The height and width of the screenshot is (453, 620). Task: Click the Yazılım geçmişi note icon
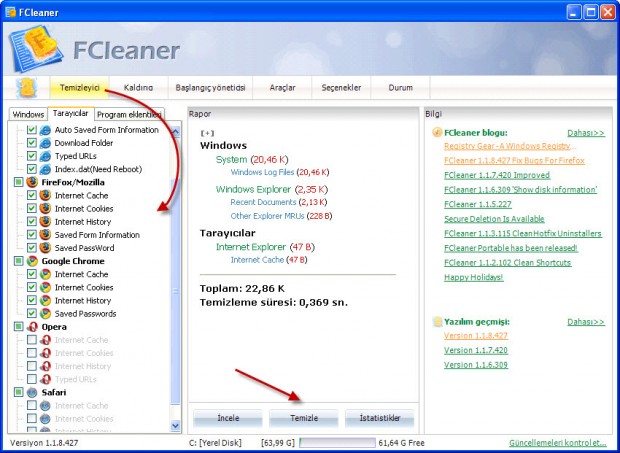(x=437, y=321)
